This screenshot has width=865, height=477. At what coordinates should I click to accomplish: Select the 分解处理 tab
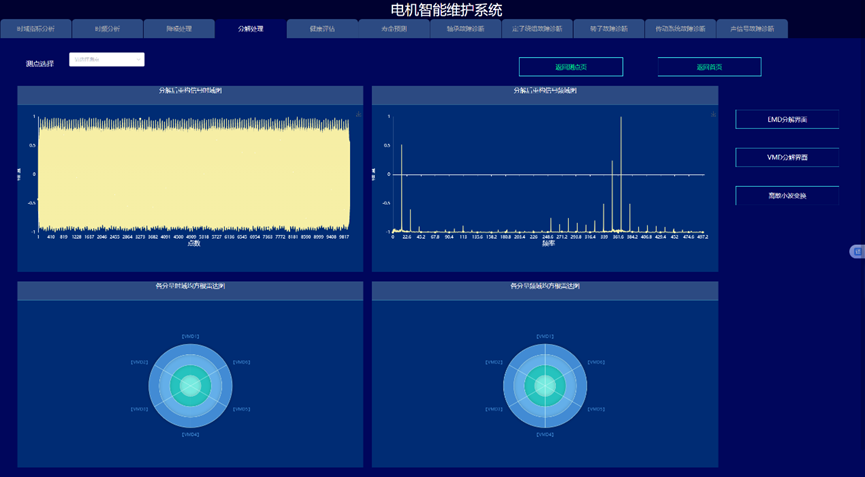pos(250,29)
